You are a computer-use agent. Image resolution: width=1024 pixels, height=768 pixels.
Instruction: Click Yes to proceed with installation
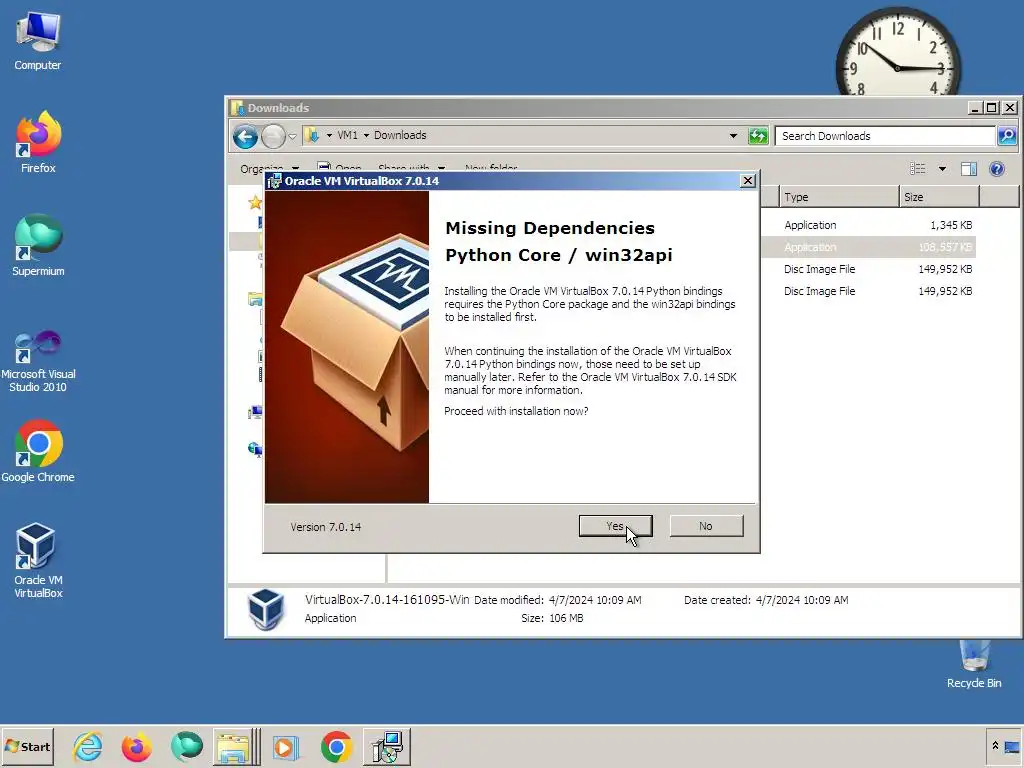[x=615, y=526]
